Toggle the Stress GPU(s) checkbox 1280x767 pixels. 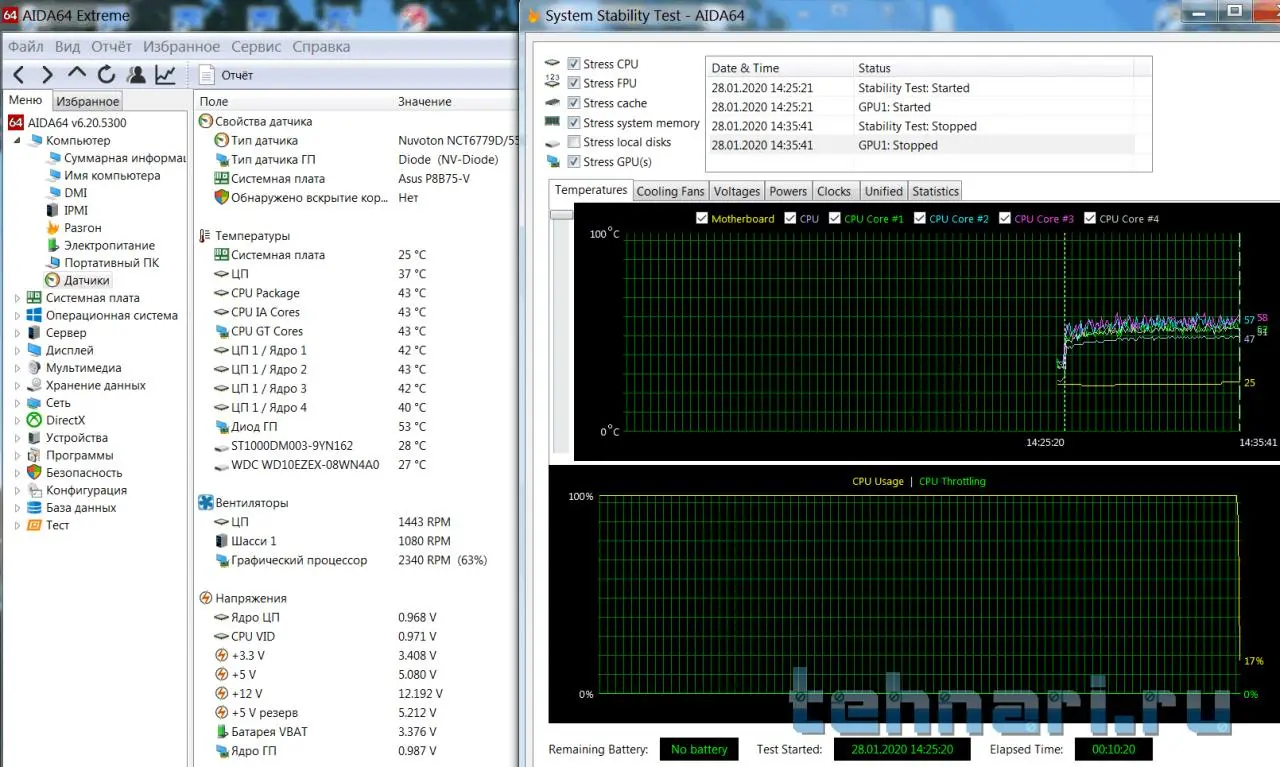click(x=573, y=162)
